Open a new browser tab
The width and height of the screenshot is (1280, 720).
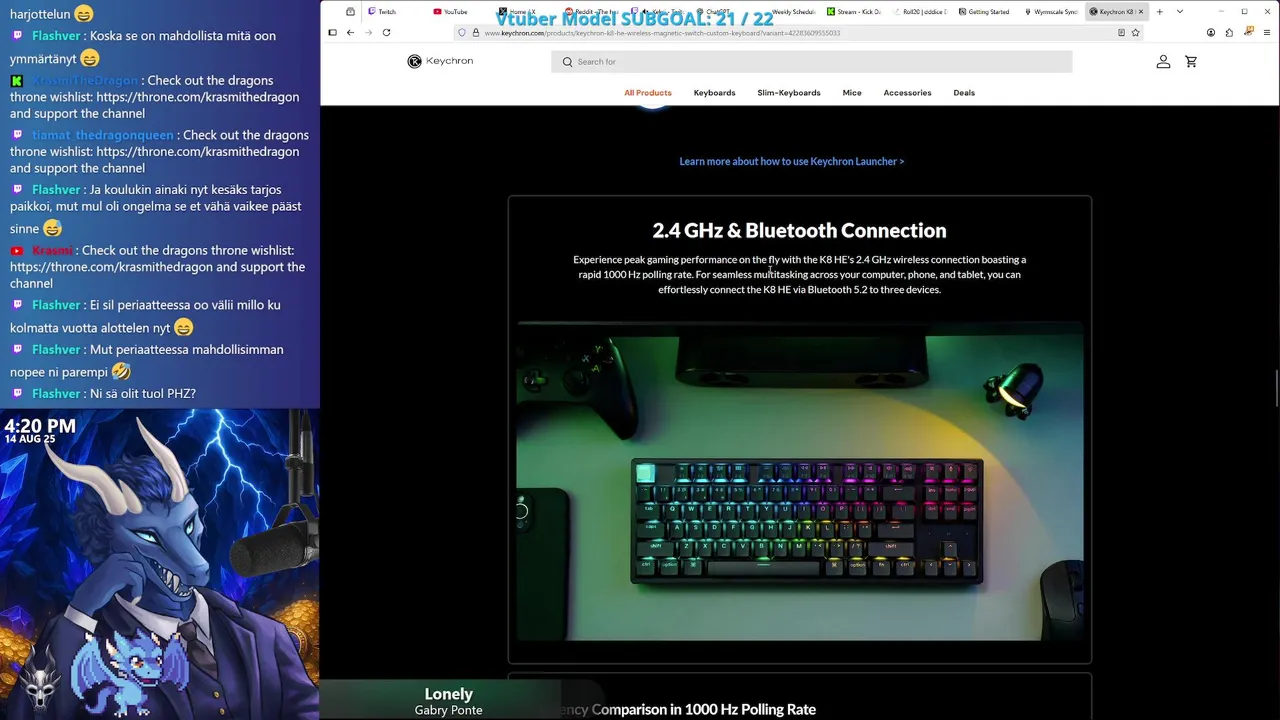(x=1159, y=11)
